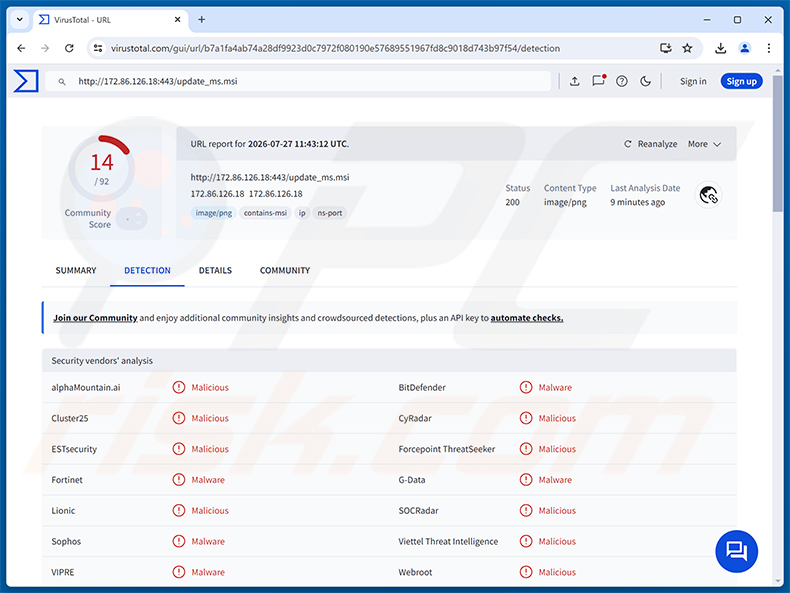Open a new browser tab

(x=202, y=20)
